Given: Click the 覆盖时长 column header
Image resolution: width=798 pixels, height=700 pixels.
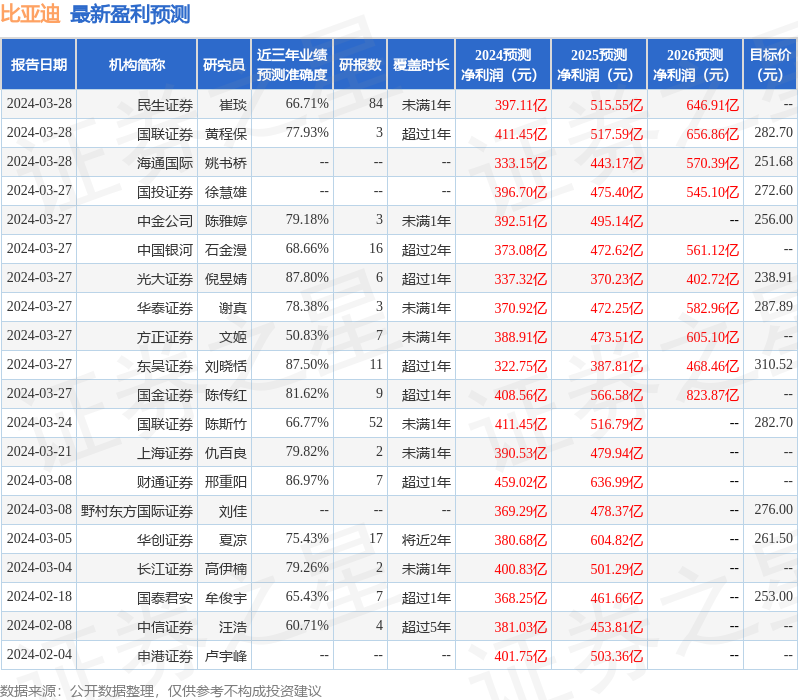Looking at the screenshot, I should [x=421, y=64].
